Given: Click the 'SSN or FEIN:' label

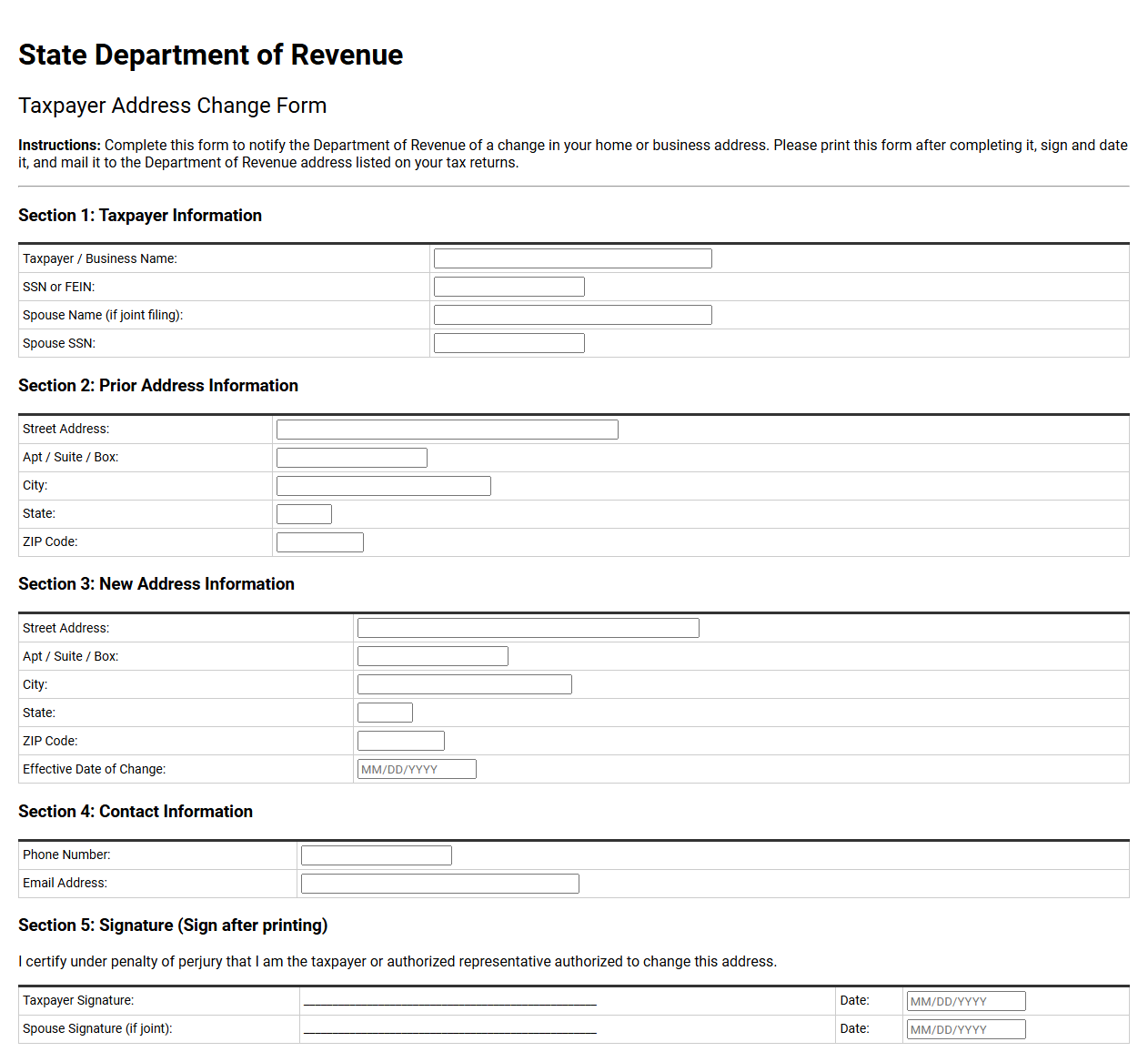Looking at the screenshot, I should (59, 287).
